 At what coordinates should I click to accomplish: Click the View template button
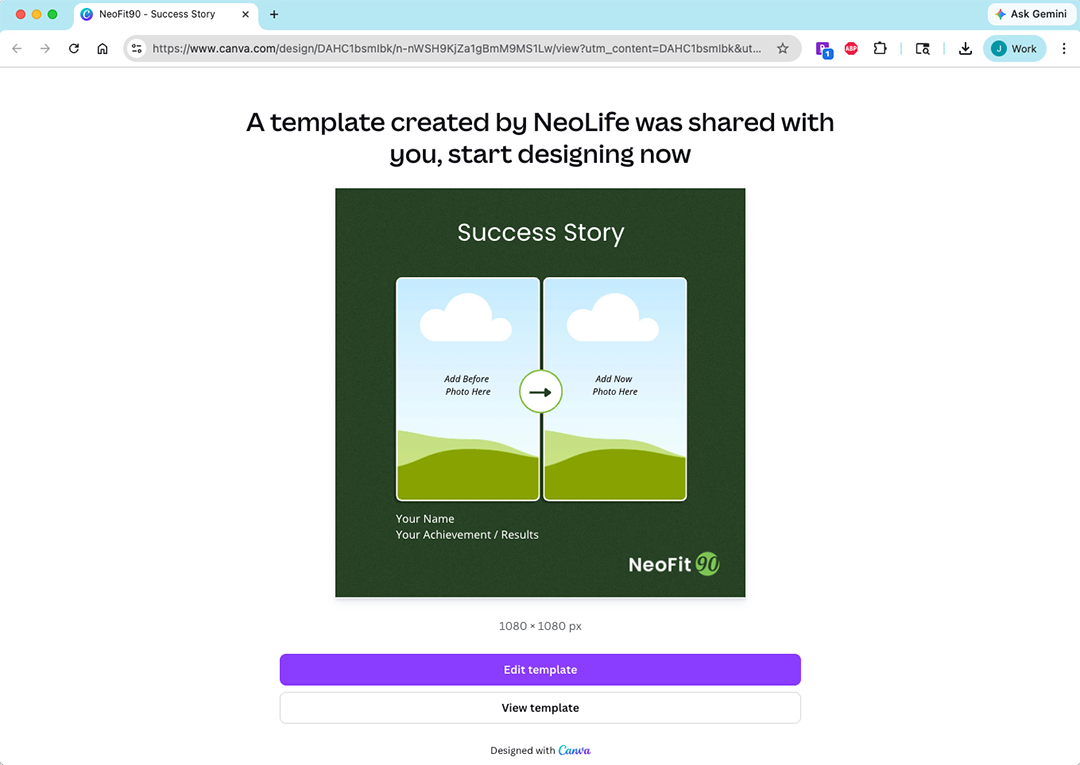tap(540, 708)
